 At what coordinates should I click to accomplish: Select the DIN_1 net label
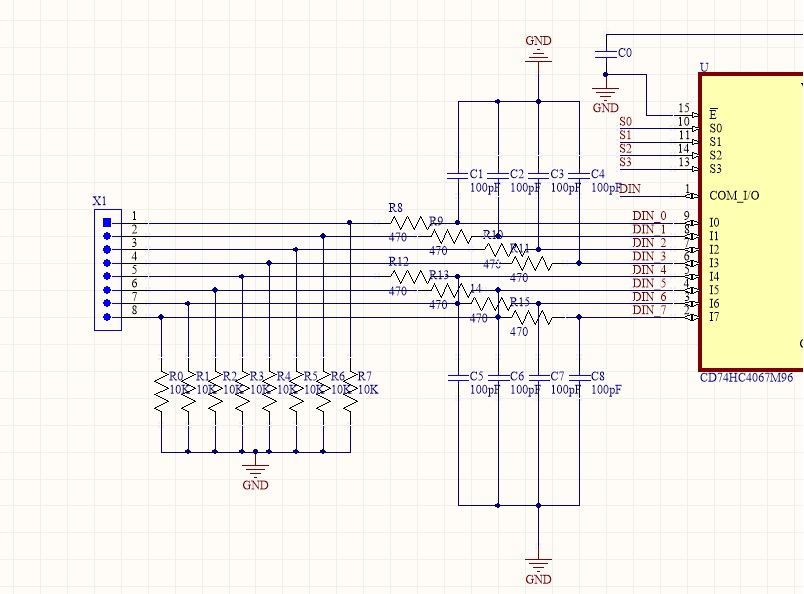click(649, 229)
